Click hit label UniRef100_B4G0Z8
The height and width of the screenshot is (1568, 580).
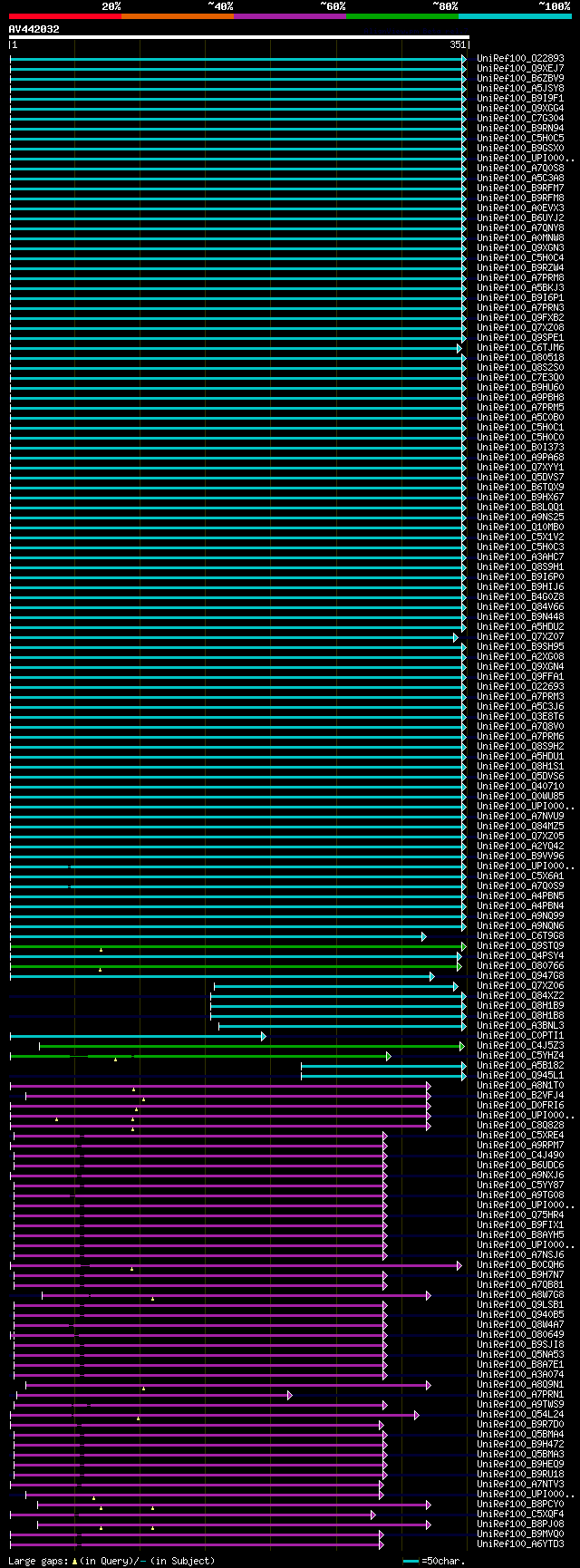520,597
